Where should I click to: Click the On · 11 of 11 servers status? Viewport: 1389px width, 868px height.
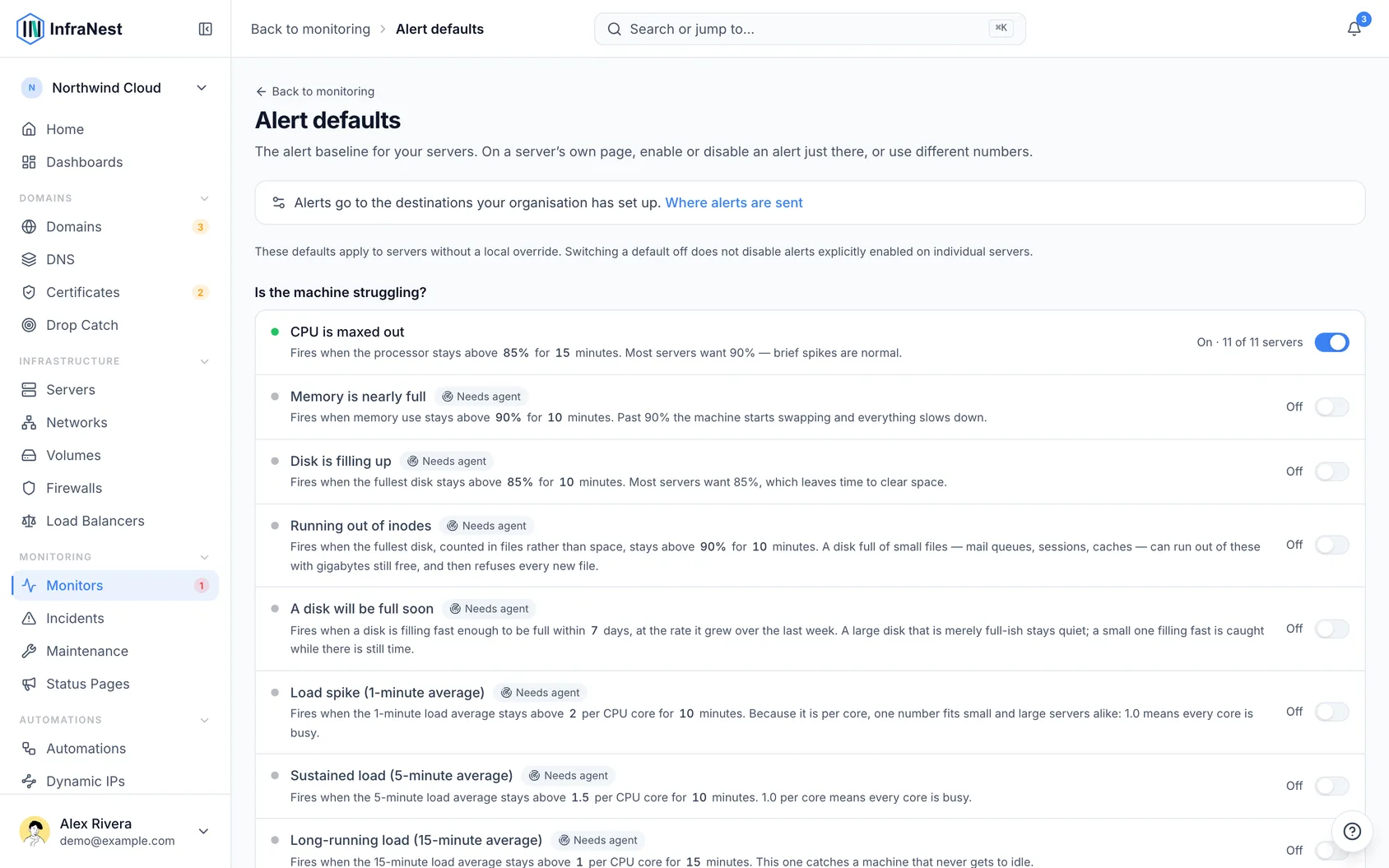pos(1249,342)
